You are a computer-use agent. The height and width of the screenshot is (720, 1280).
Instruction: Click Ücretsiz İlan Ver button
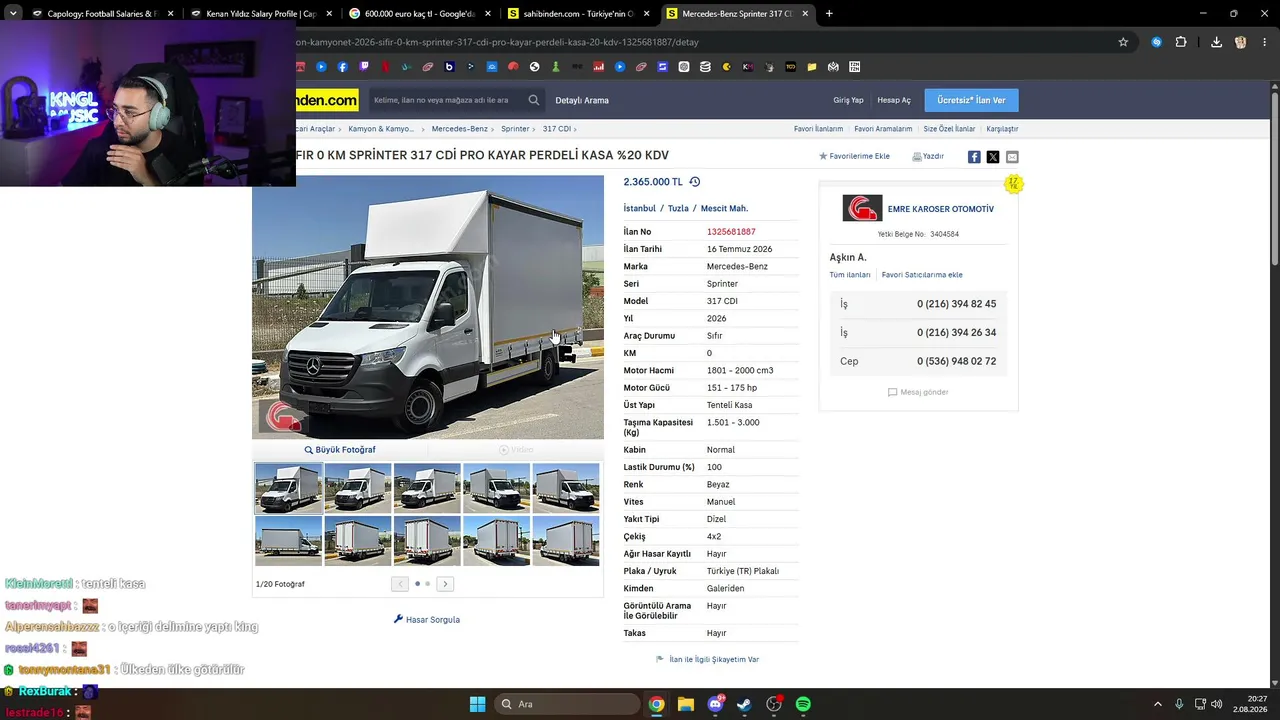(x=971, y=100)
